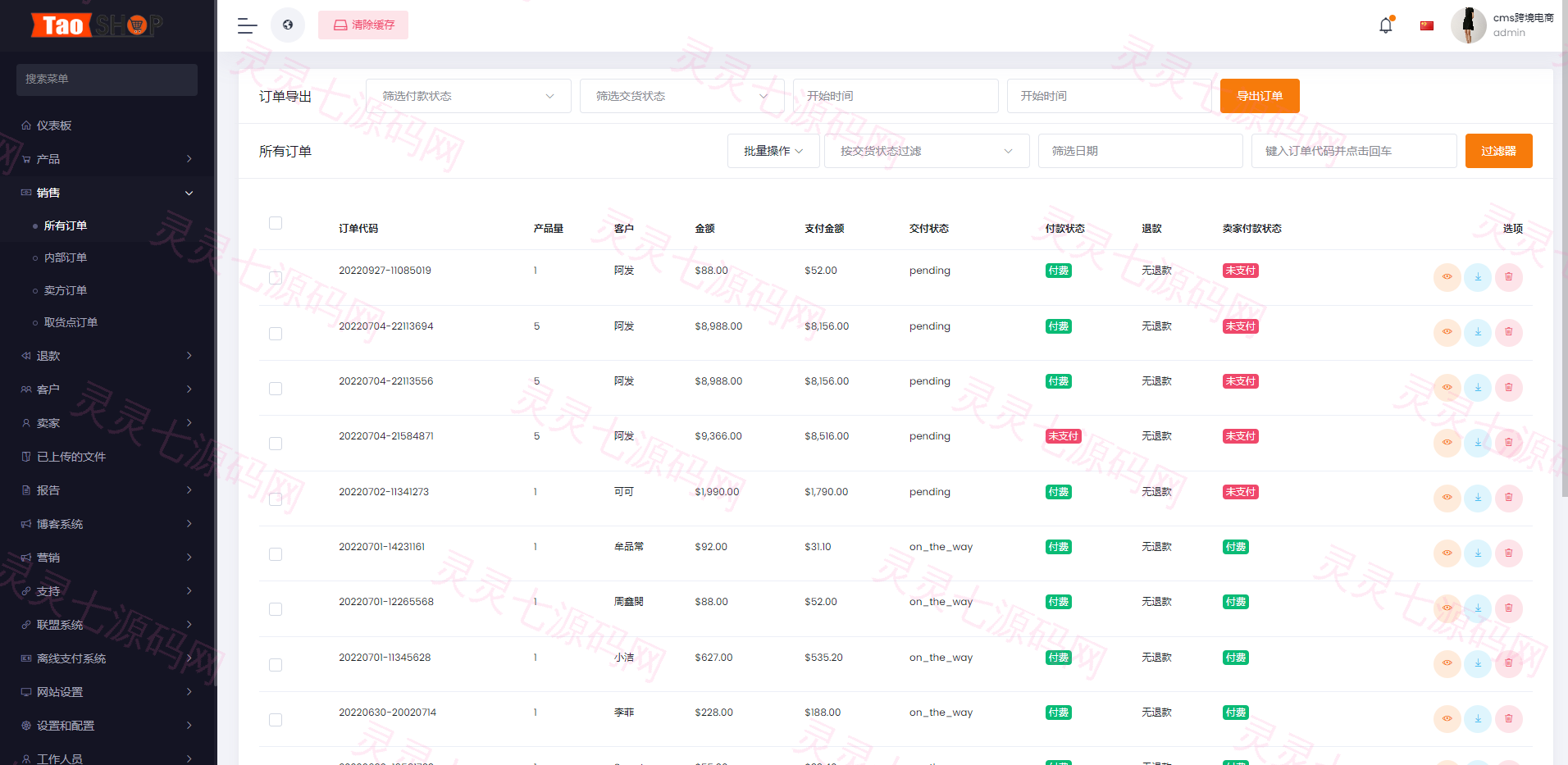Delete order 20220704-21584871

1509,443
